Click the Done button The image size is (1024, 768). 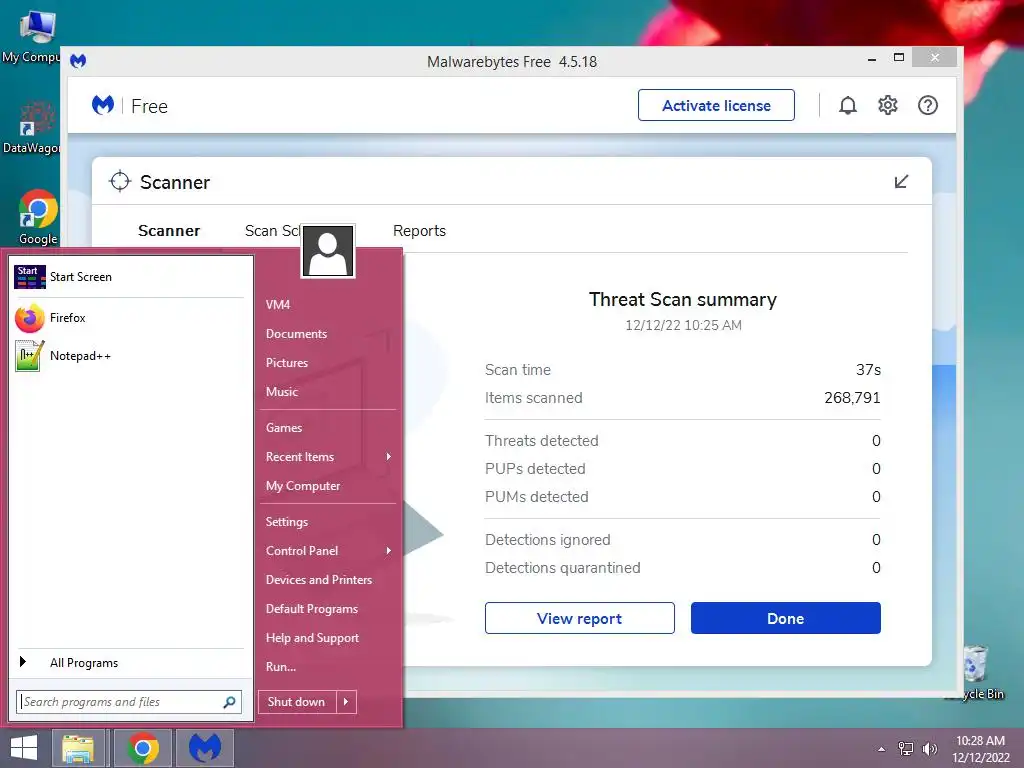coord(786,618)
